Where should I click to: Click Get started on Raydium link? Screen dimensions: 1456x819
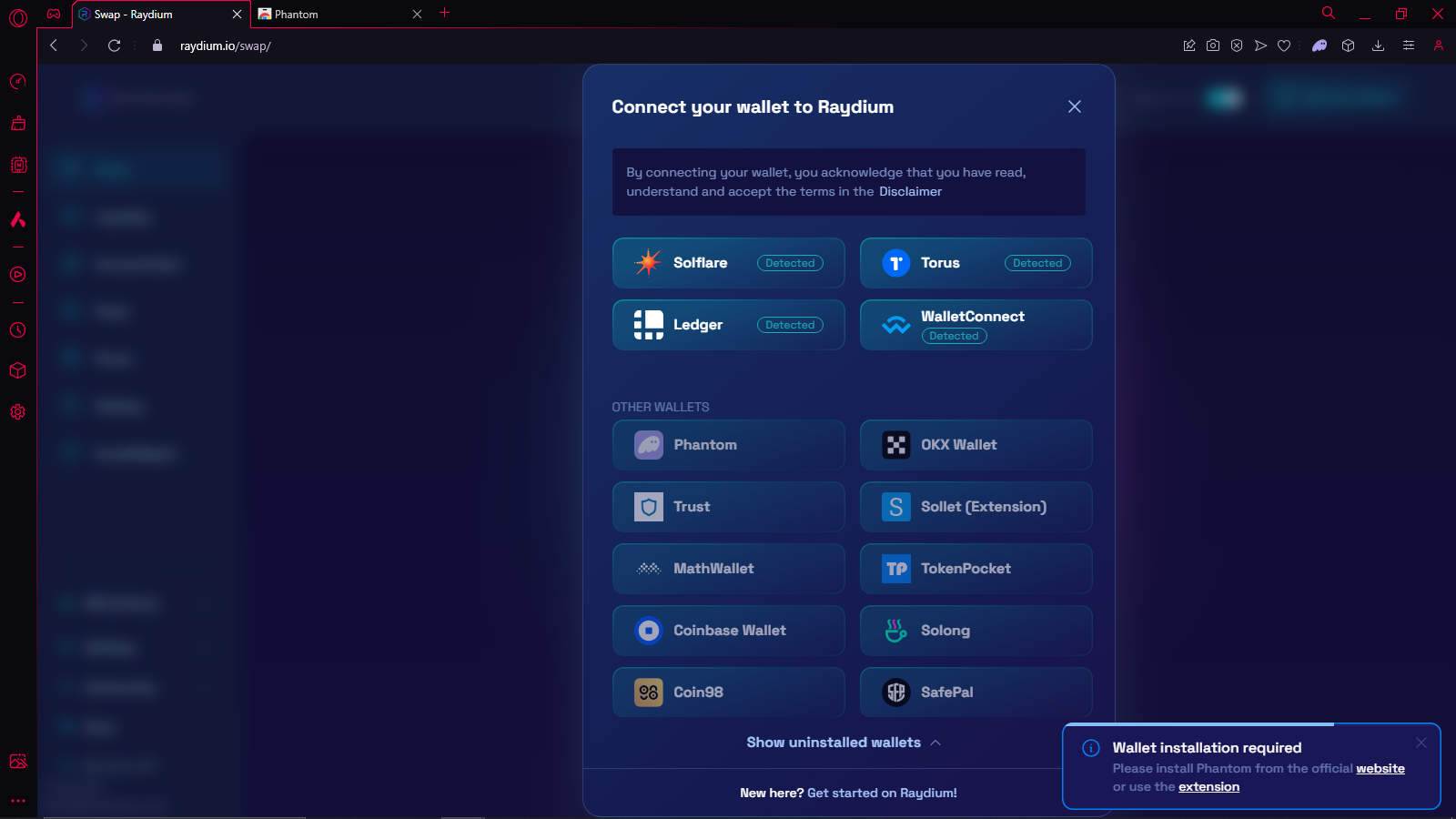[882, 793]
